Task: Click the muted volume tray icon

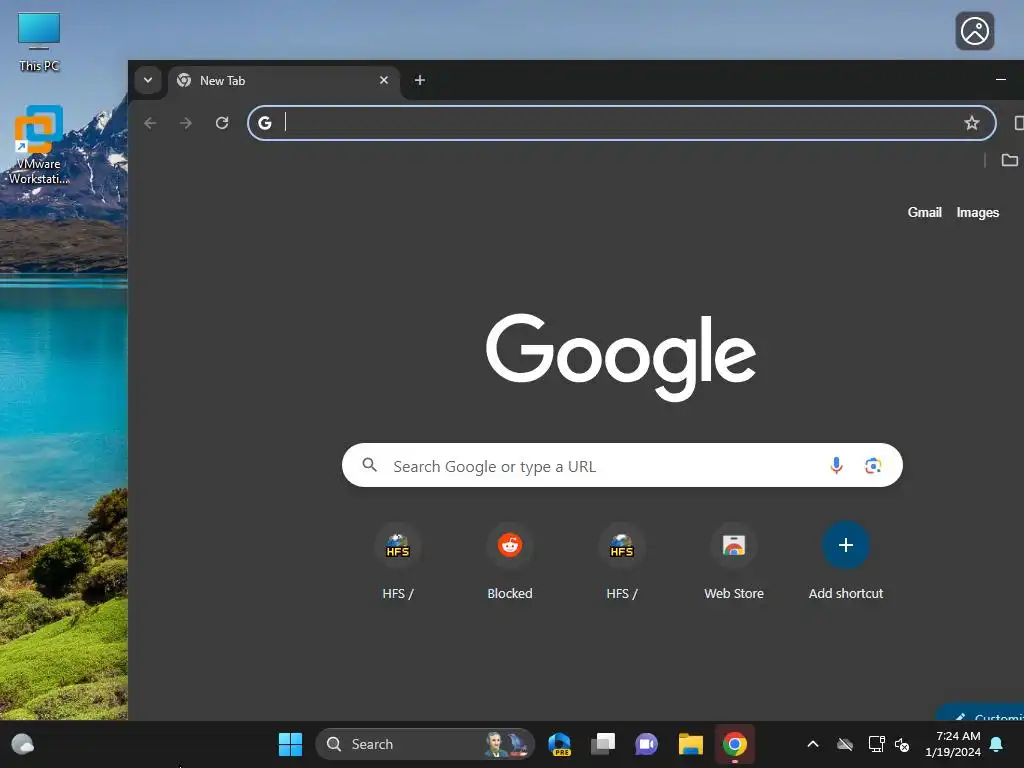Action: click(x=902, y=744)
